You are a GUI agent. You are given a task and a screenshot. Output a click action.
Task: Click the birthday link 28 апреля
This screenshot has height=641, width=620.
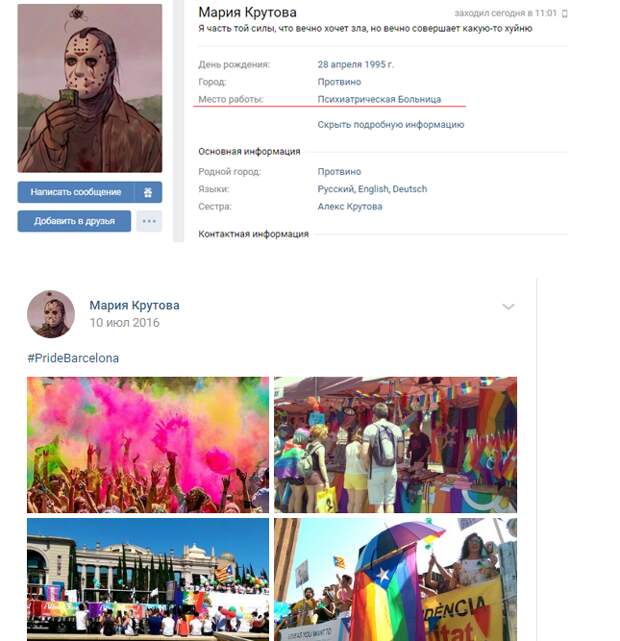click(x=340, y=65)
